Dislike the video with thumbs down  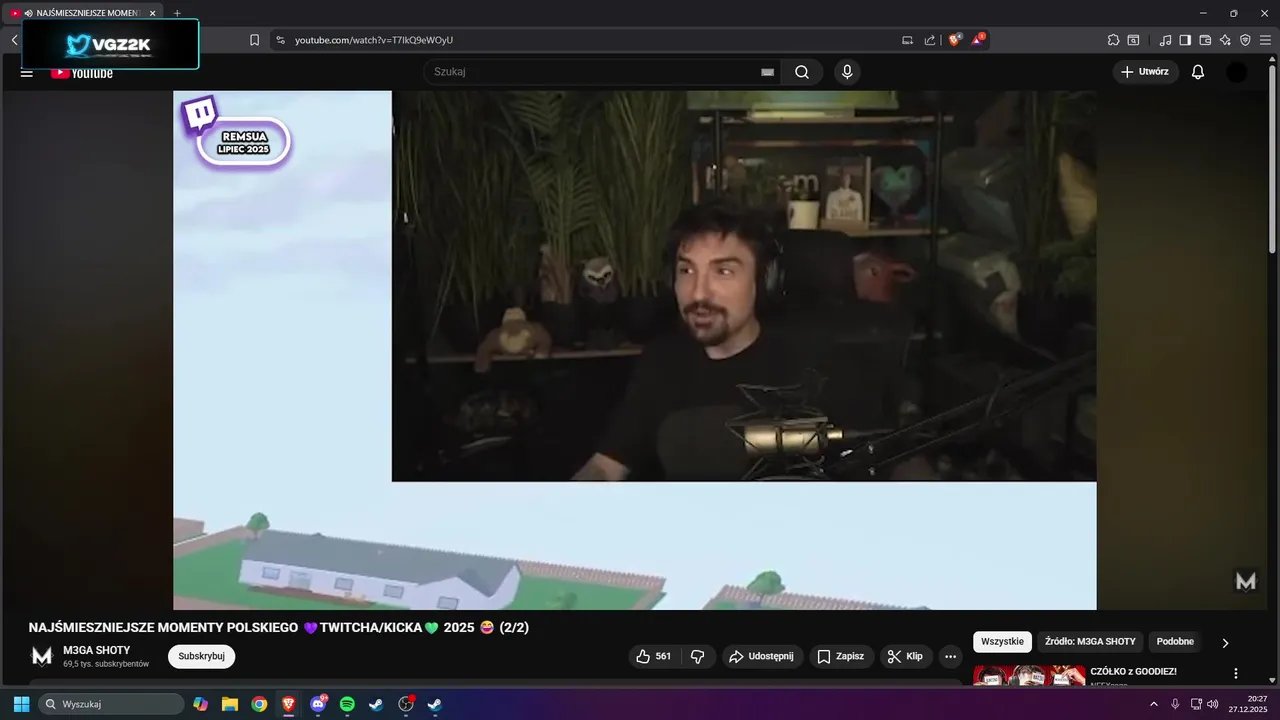pyautogui.click(x=697, y=656)
